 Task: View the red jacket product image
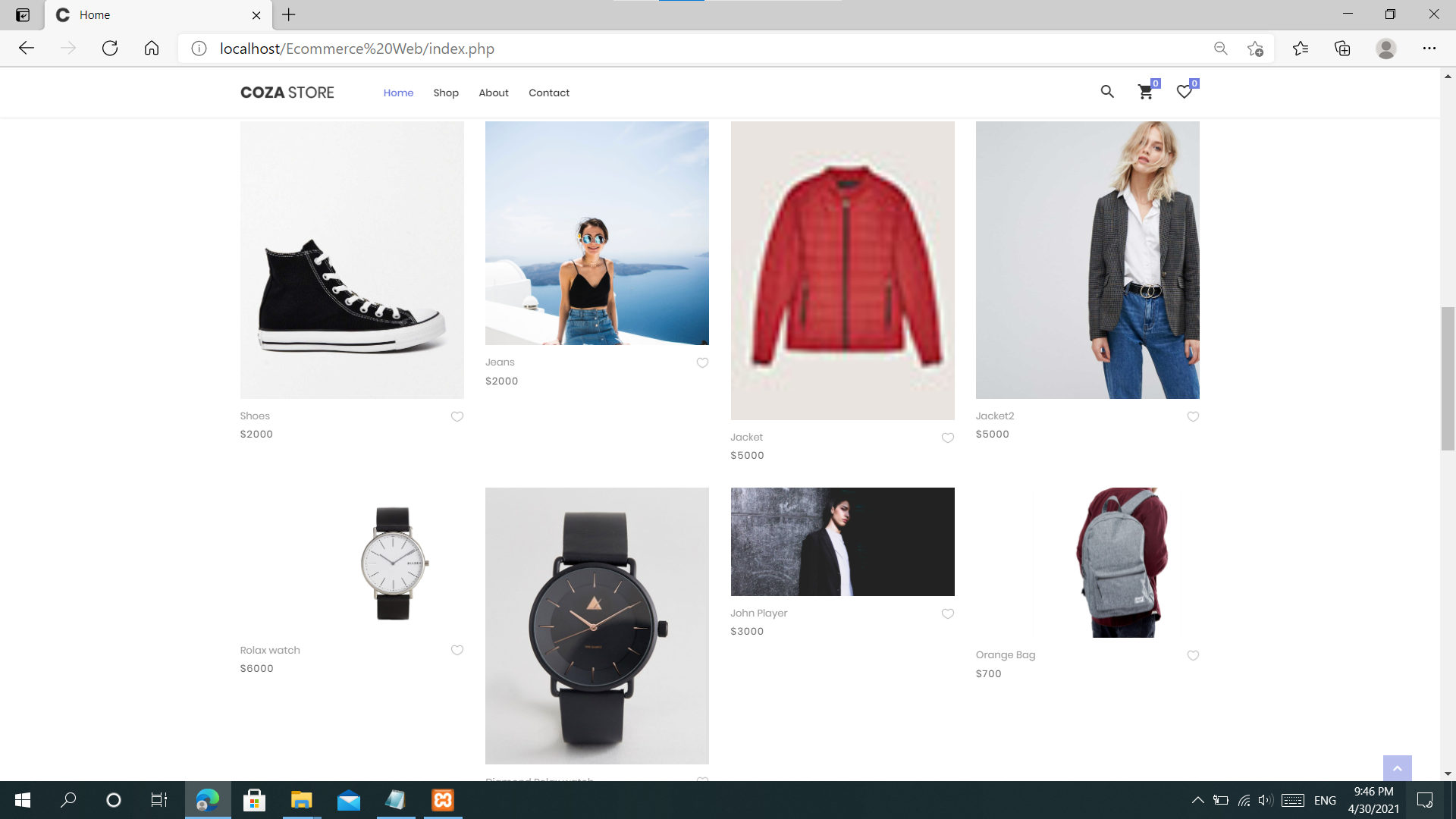(x=843, y=271)
